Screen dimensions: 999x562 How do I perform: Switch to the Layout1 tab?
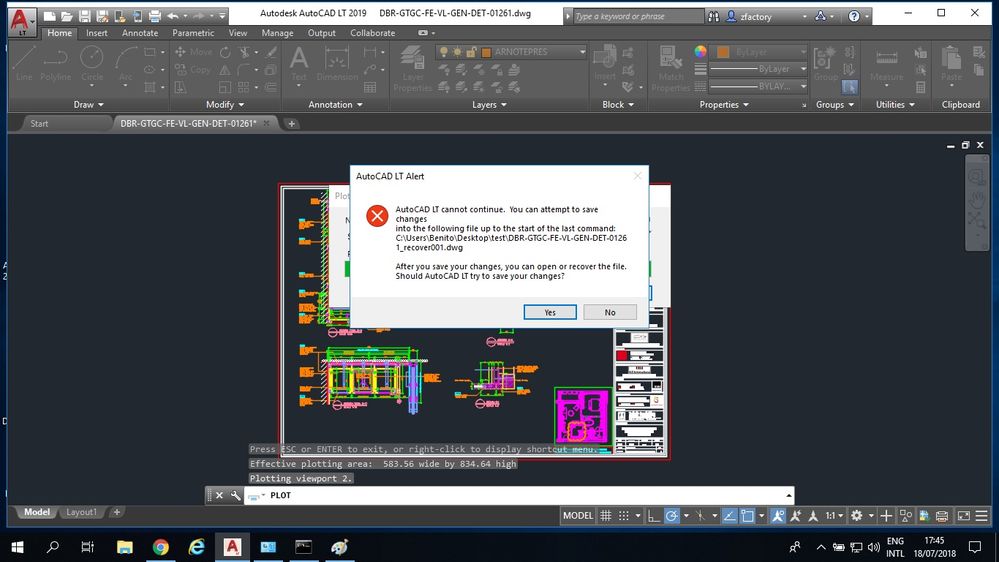click(x=82, y=512)
